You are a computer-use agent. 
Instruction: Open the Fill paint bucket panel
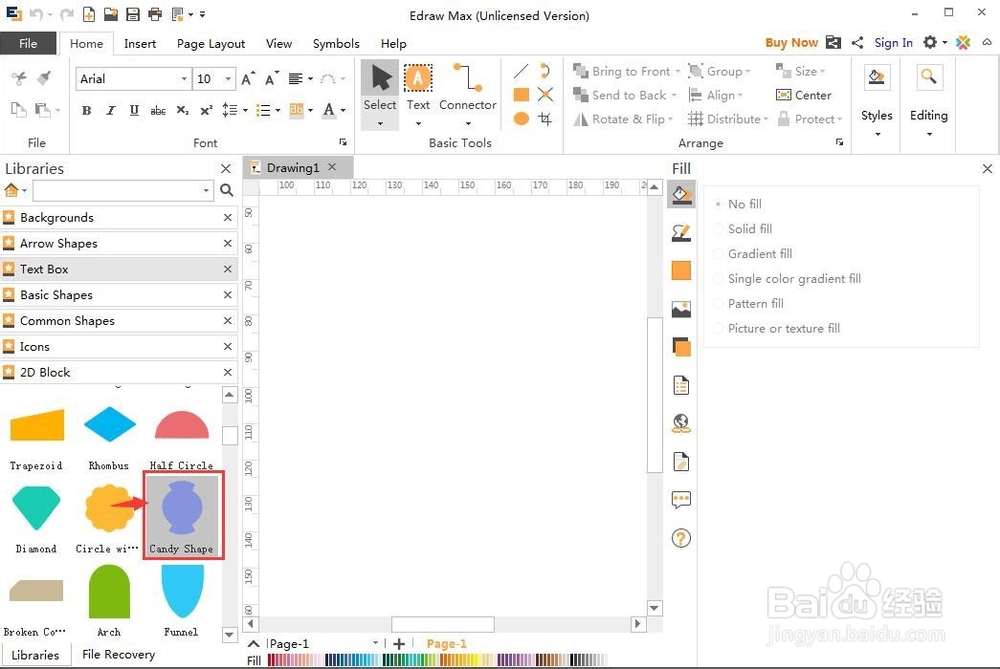click(x=681, y=195)
